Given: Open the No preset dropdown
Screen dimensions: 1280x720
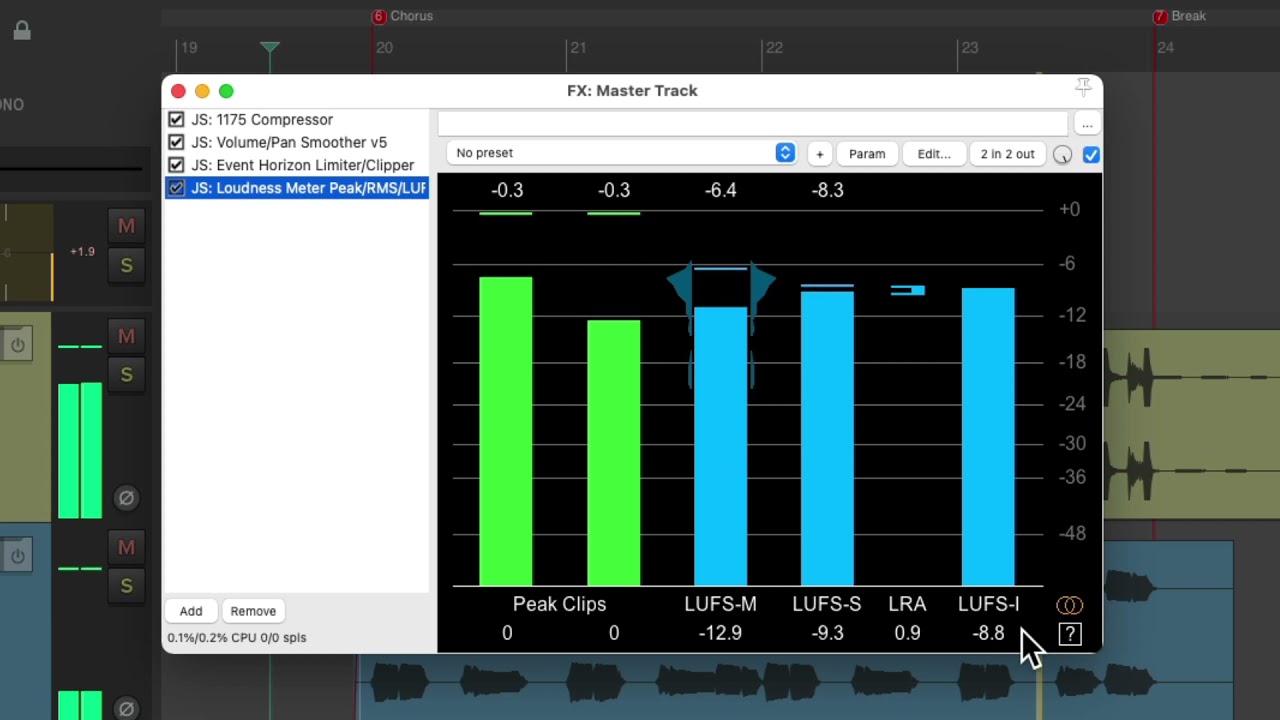Looking at the screenshot, I should 621,153.
